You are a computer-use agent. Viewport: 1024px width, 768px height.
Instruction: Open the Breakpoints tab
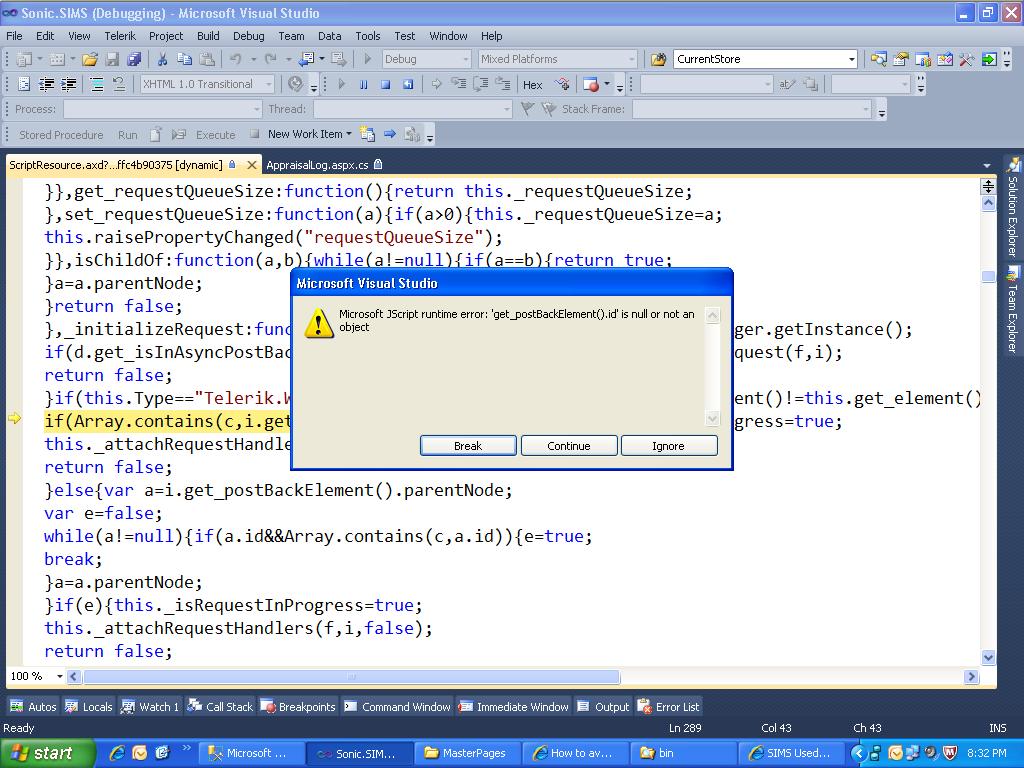[x=298, y=707]
